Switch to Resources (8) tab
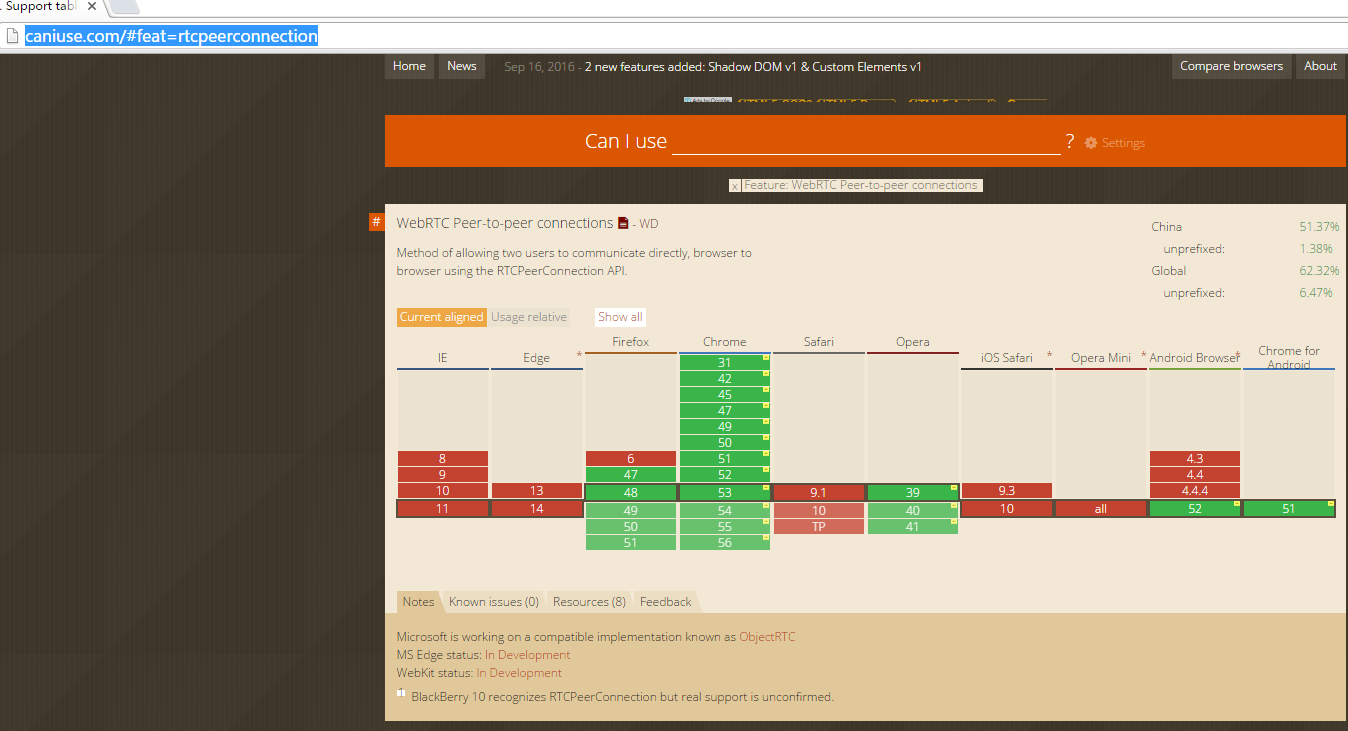This screenshot has width=1348, height=731. click(589, 602)
